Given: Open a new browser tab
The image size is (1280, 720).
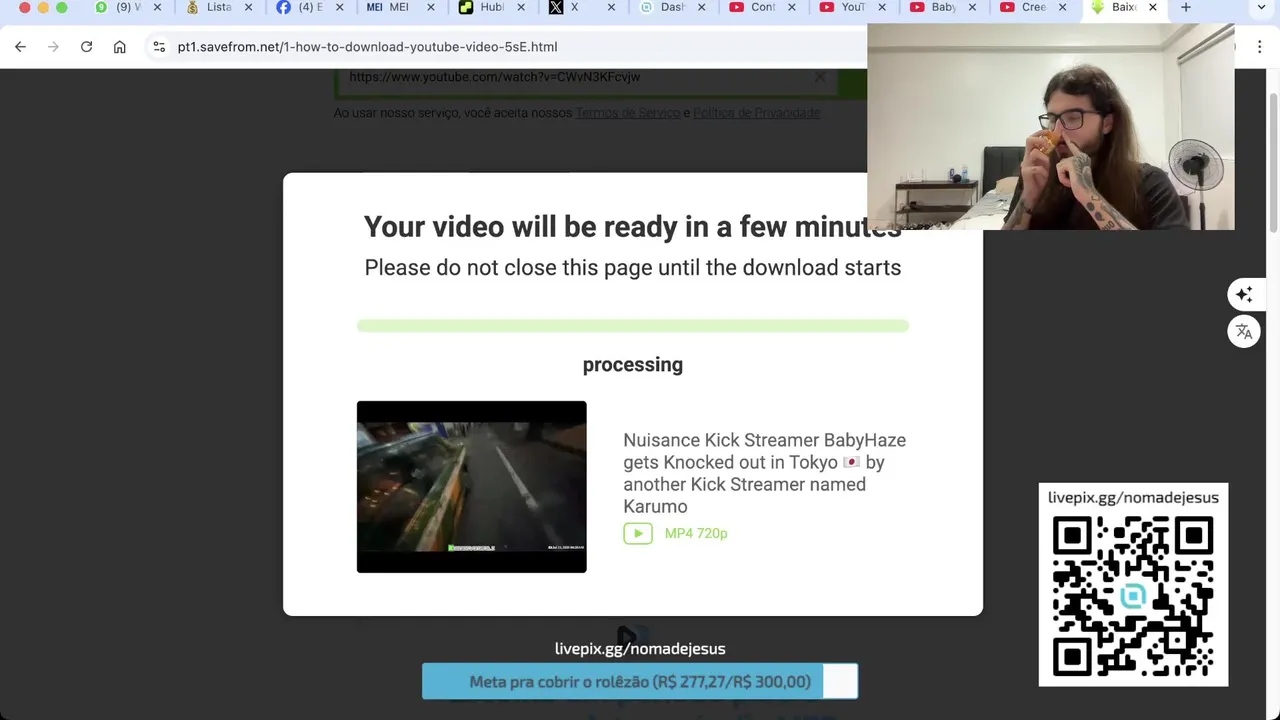Looking at the screenshot, I should coord(1186,7).
